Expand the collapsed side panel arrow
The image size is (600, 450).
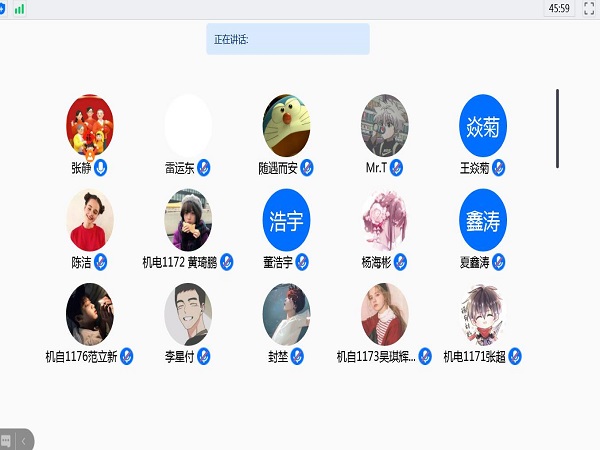tap(23, 441)
